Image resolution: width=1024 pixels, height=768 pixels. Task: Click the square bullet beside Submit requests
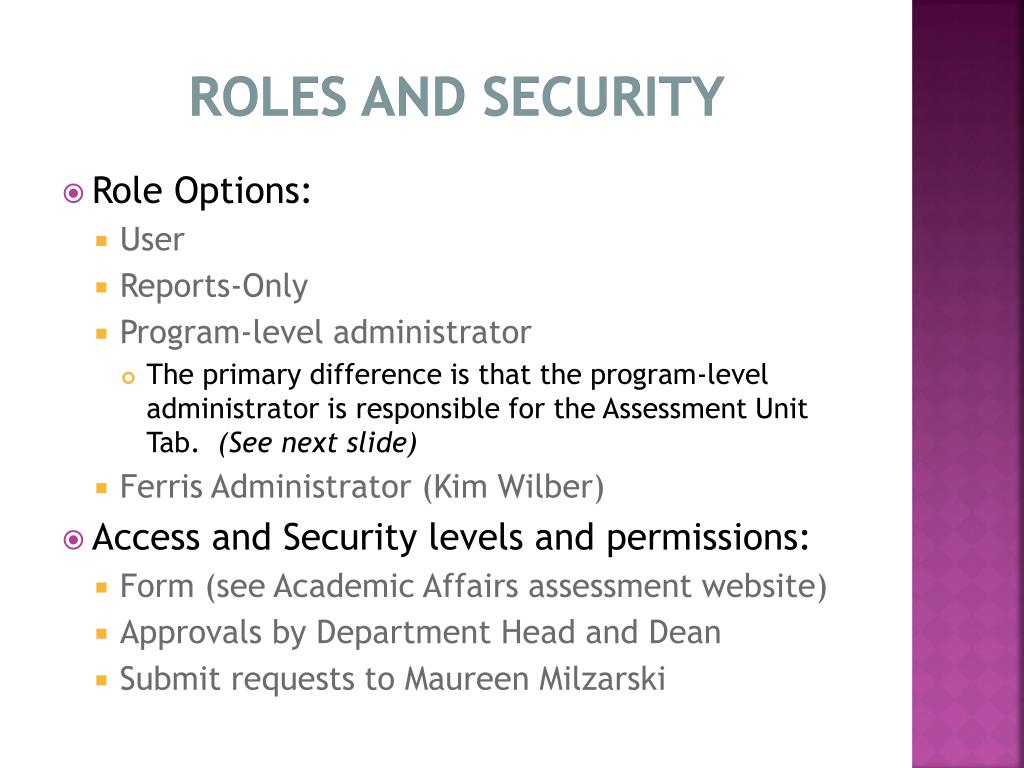tap(101, 680)
